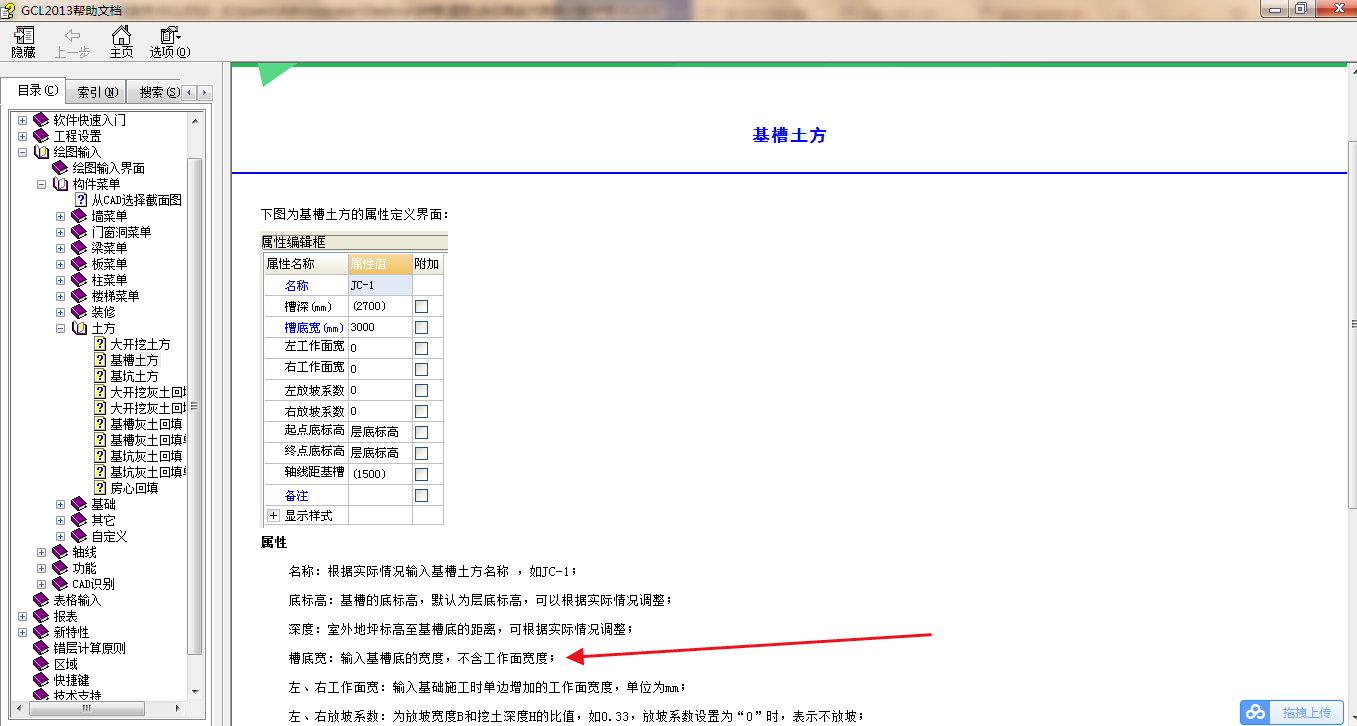Image resolution: width=1357 pixels, height=726 pixels.
Task: Click the 上一步 (Back) arrow icon
Action: pos(72,35)
